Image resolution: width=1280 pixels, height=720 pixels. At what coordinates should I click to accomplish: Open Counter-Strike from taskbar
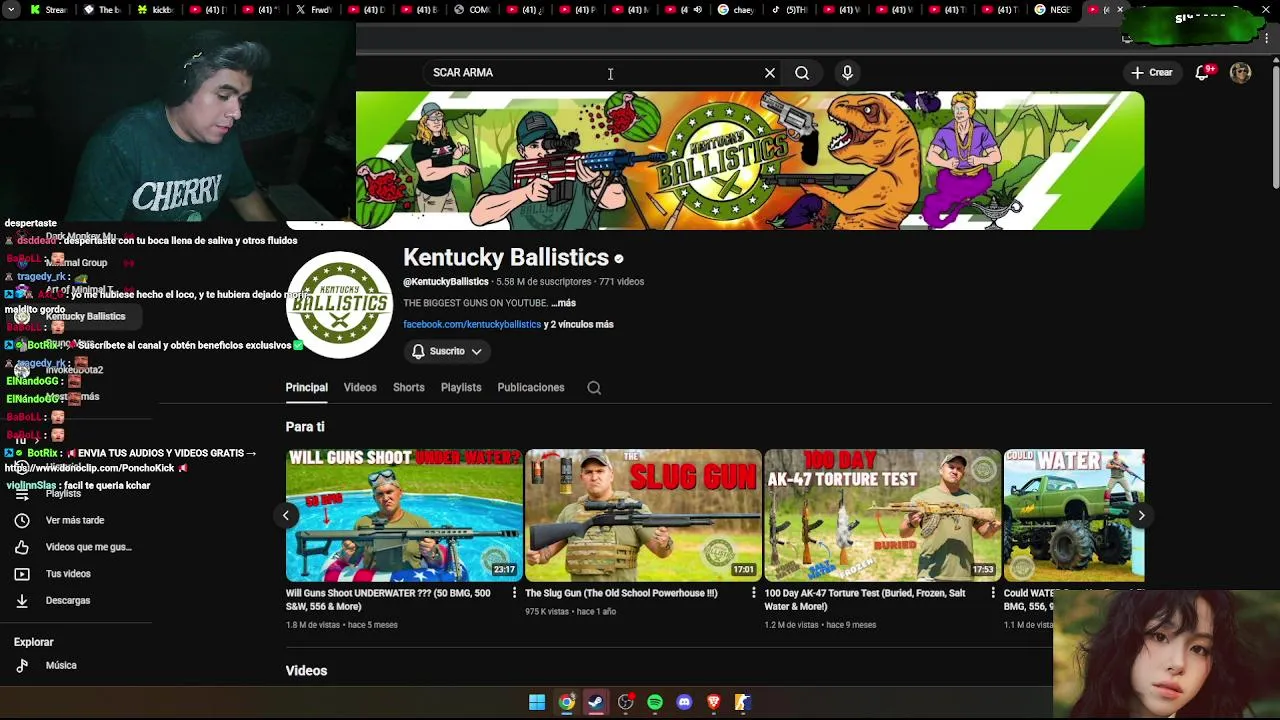coord(743,703)
